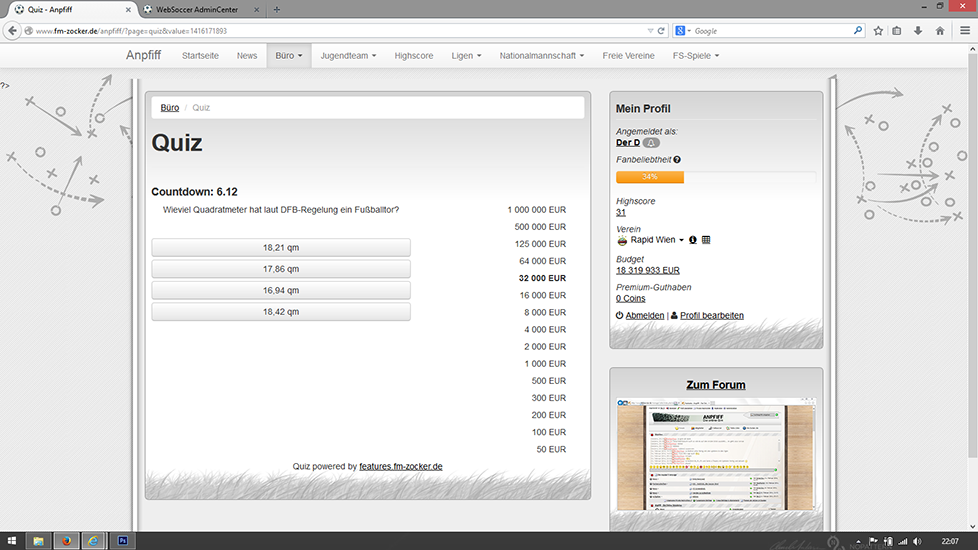
Task: Click the Abmelden logout link
Action: [x=644, y=315]
